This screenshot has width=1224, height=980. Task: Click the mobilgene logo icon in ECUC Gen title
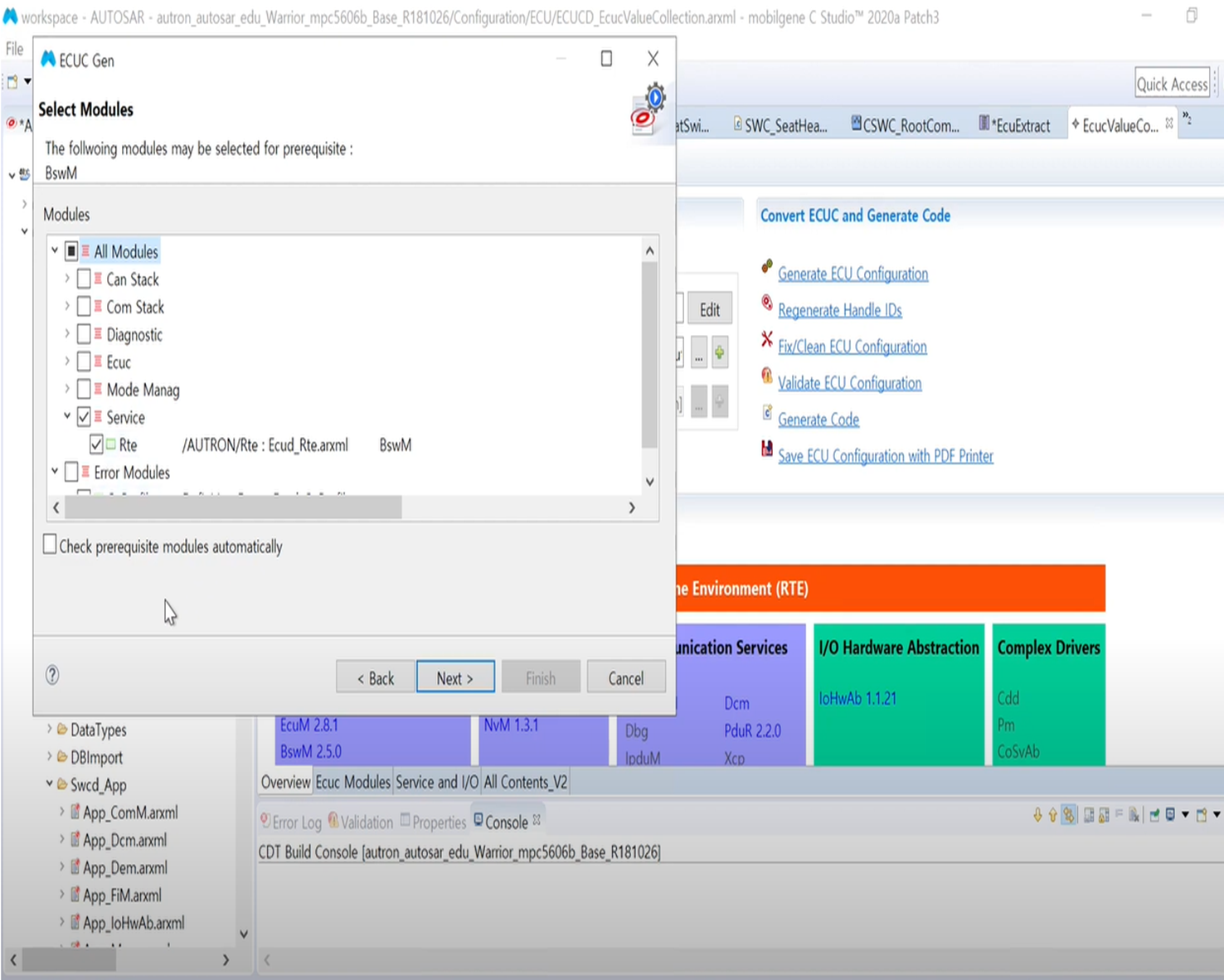[48, 59]
